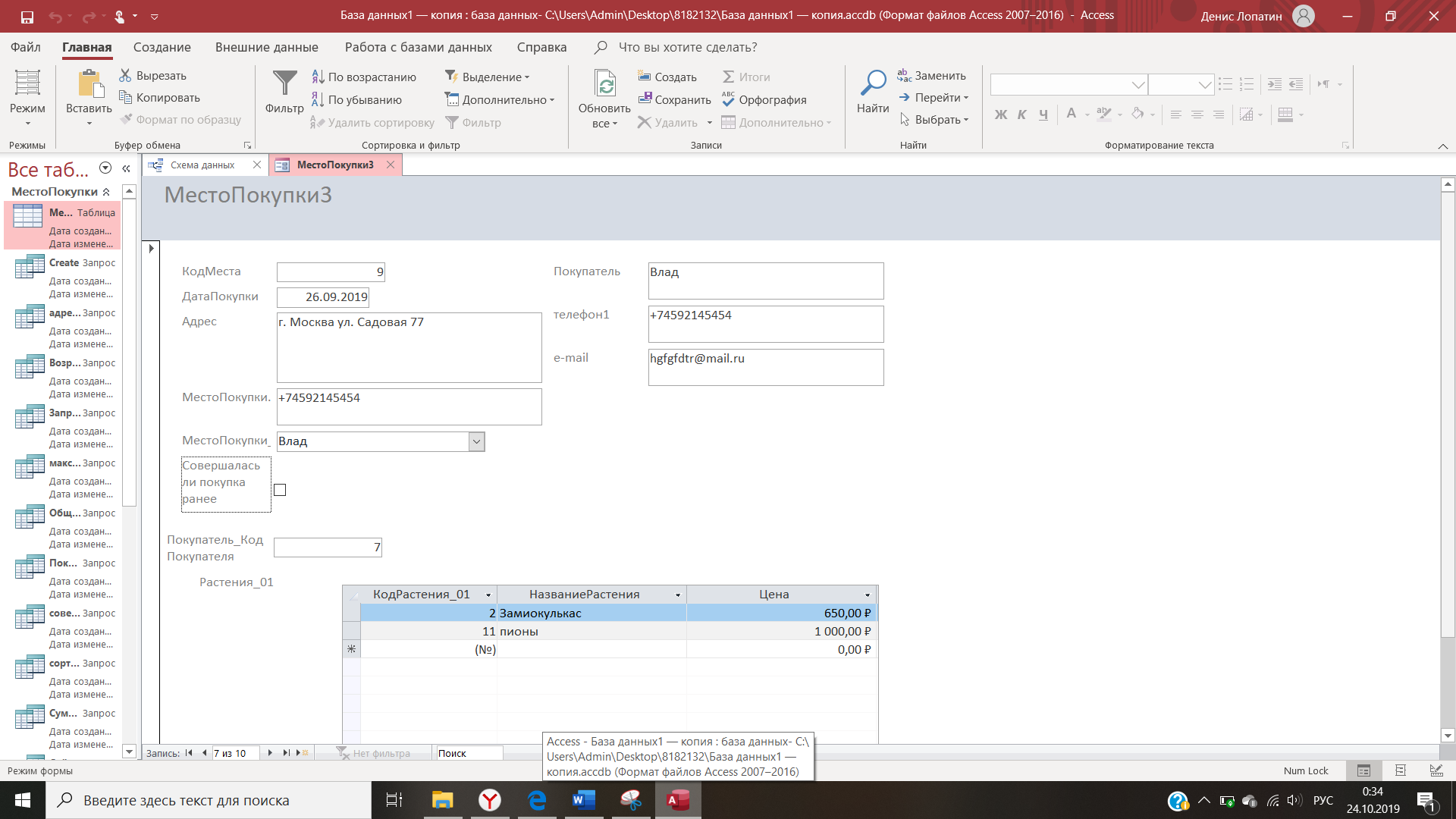Go to next record arrow
The width and height of the screenshot is (1456, 819).
click(x=270, y=753)
